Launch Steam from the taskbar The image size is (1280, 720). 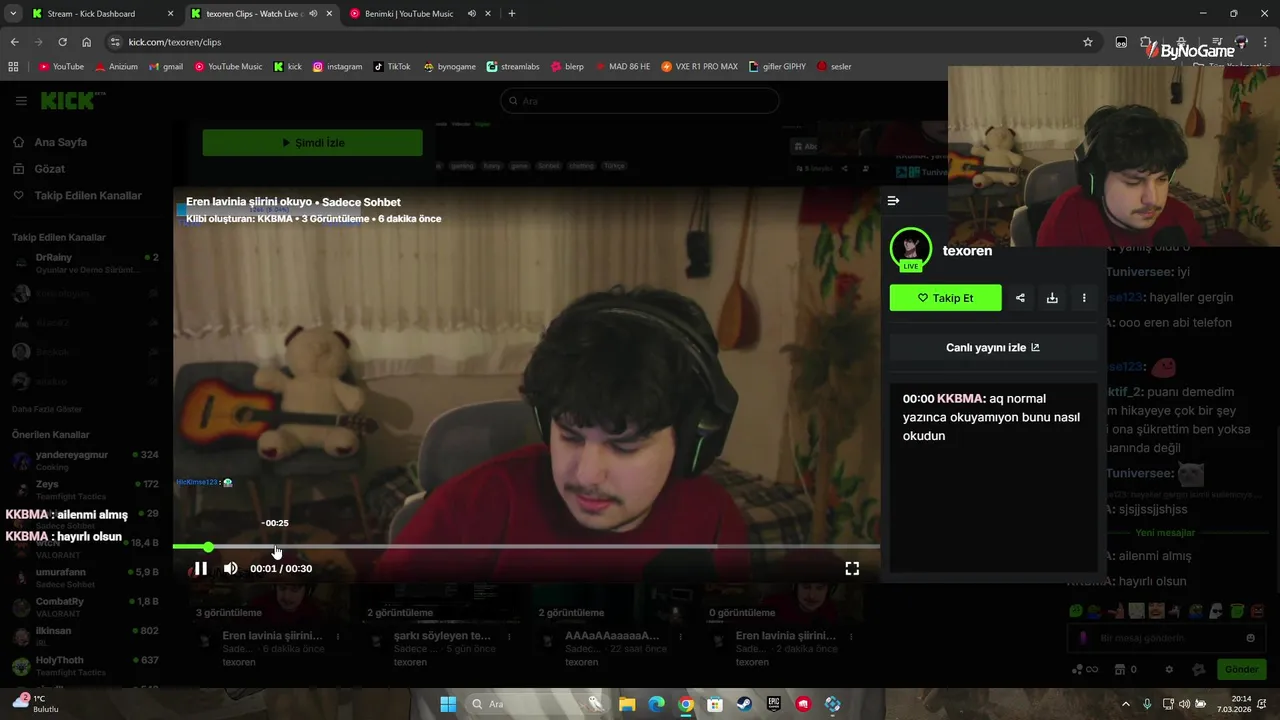pos(744,704)
